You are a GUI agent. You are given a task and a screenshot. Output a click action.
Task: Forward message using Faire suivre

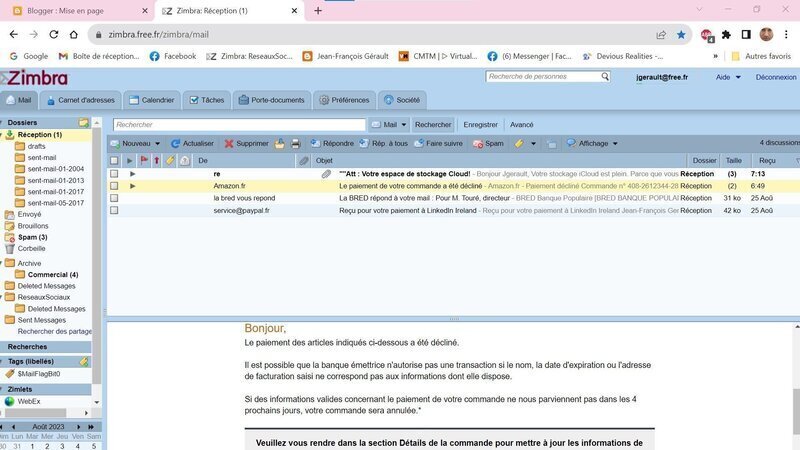tap(438, 143)
